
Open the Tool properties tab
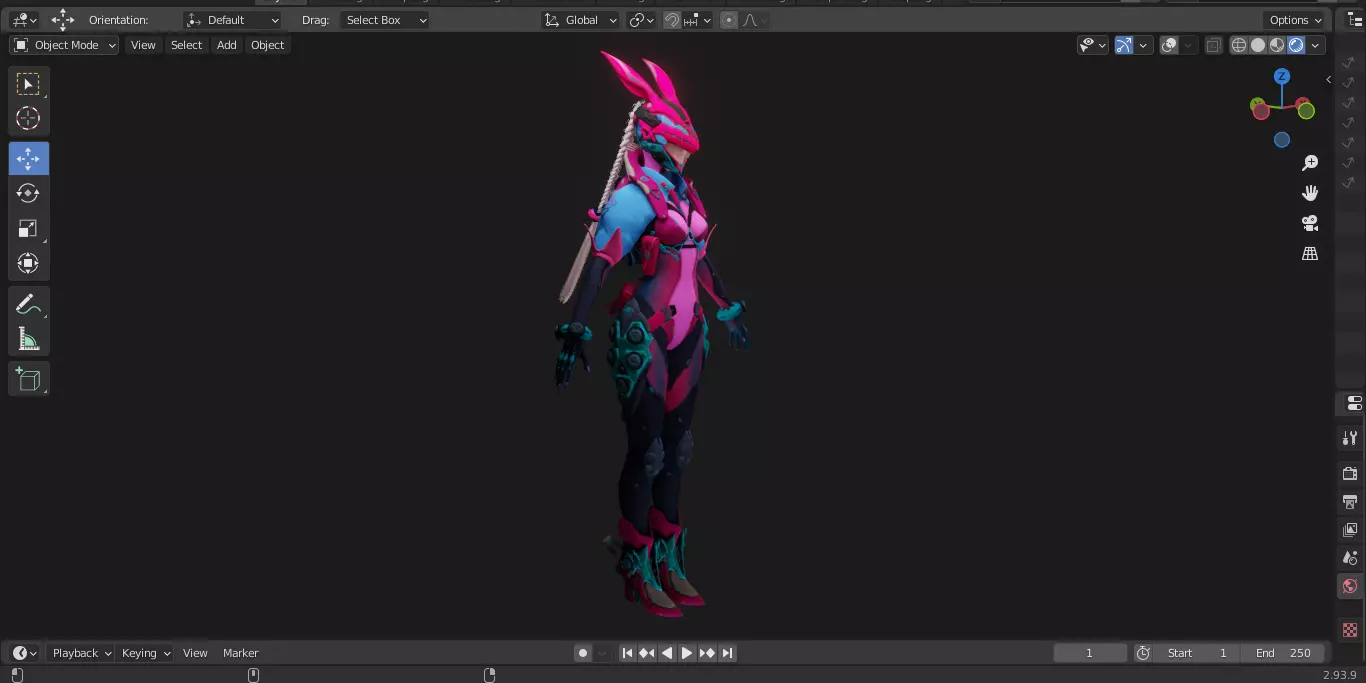(x=1350, y=438)
